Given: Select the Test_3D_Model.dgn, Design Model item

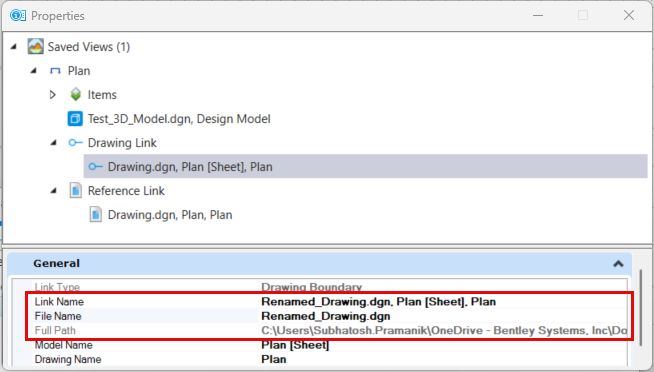Looking at the screenshot, I should point(179,119).
